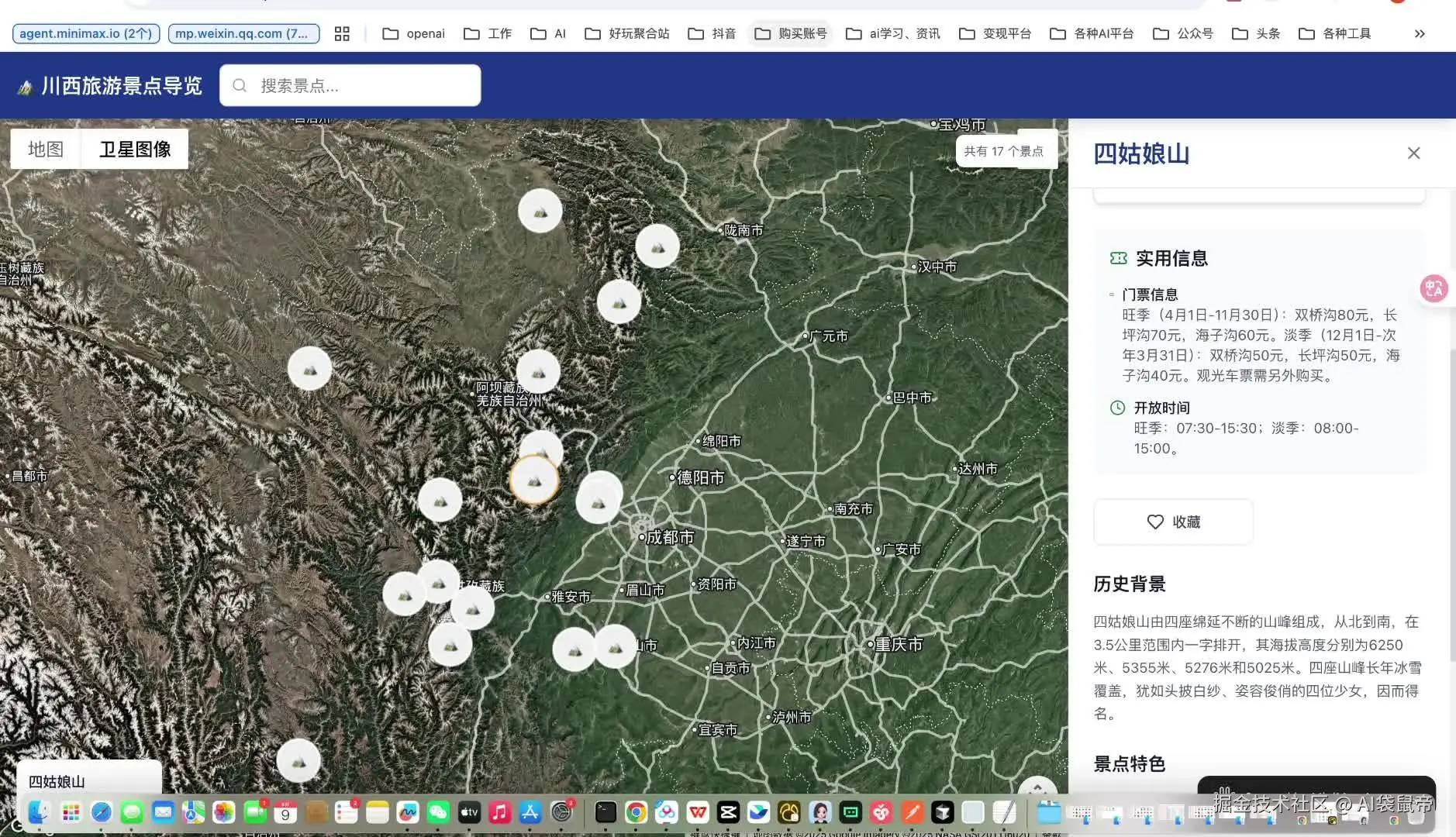Click the 收藏 favorite button

(1173, 522)
